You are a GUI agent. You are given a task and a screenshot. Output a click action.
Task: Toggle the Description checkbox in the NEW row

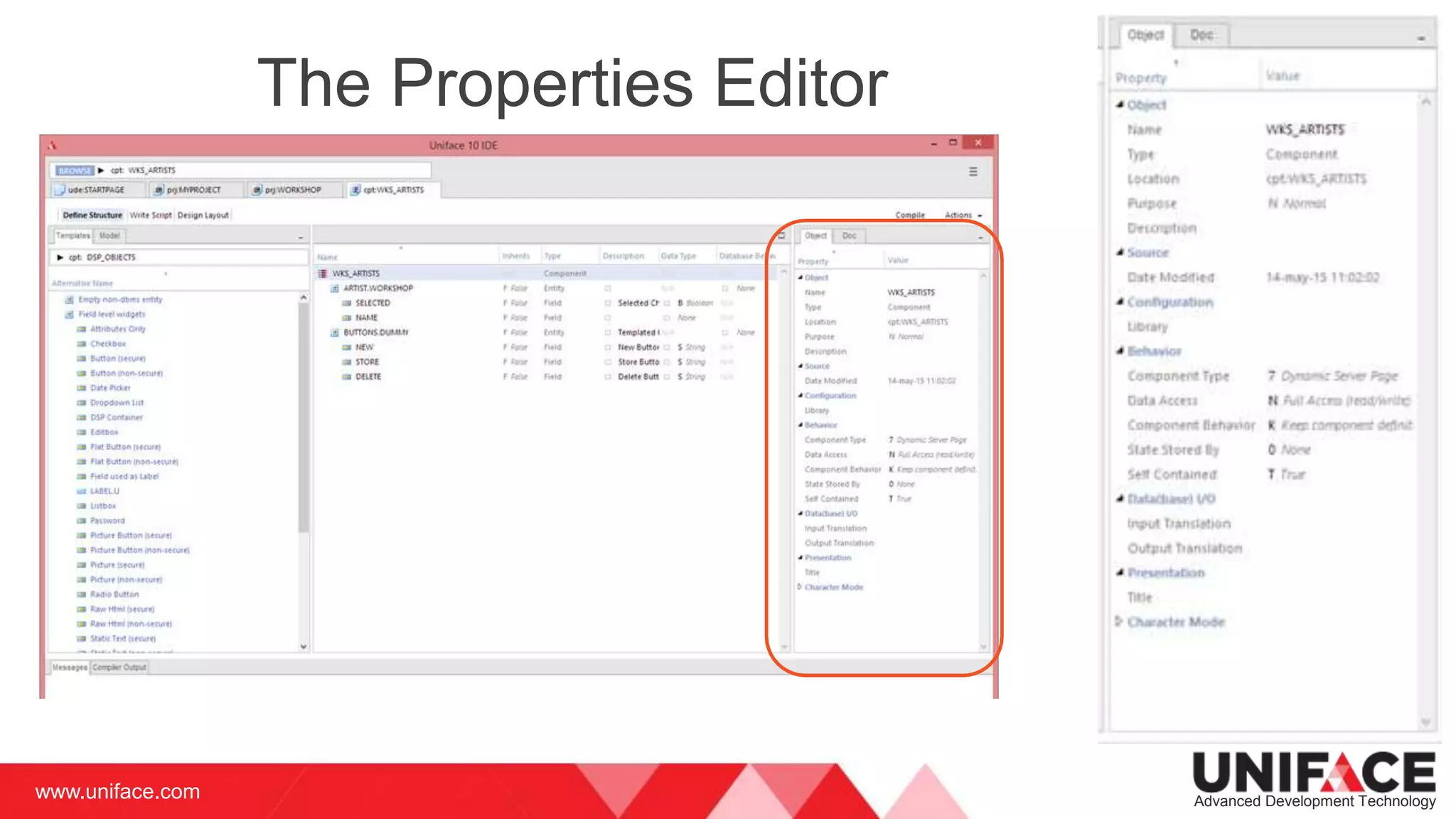[608, 347]
